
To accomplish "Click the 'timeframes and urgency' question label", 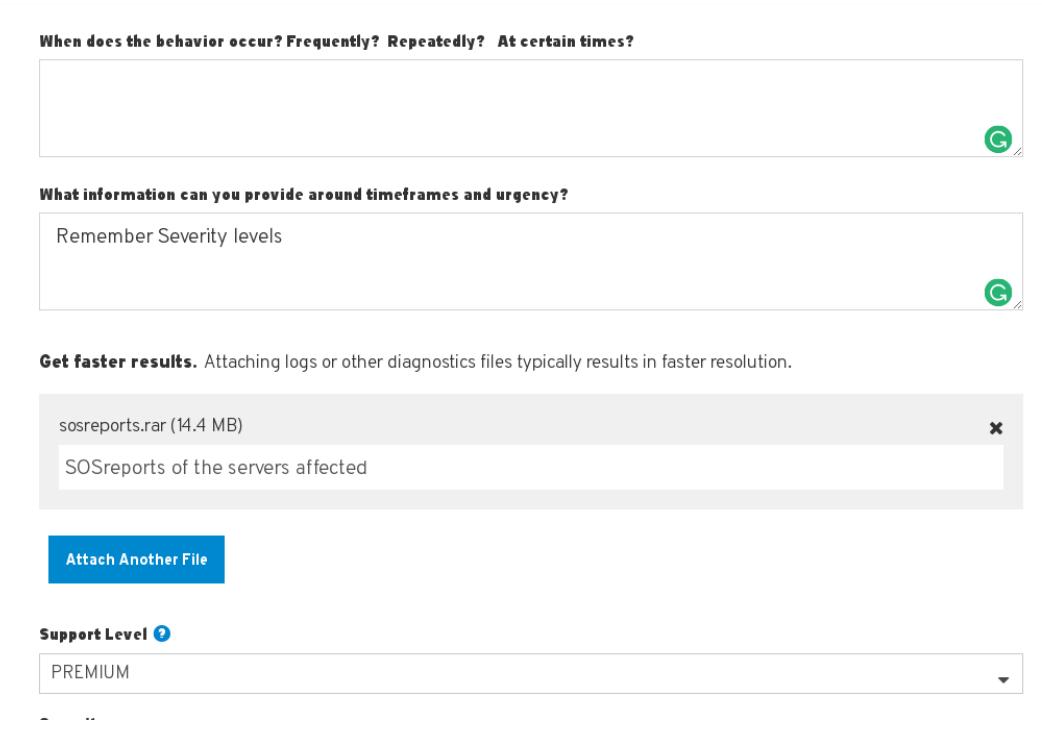I will click(x=303, y=194).
